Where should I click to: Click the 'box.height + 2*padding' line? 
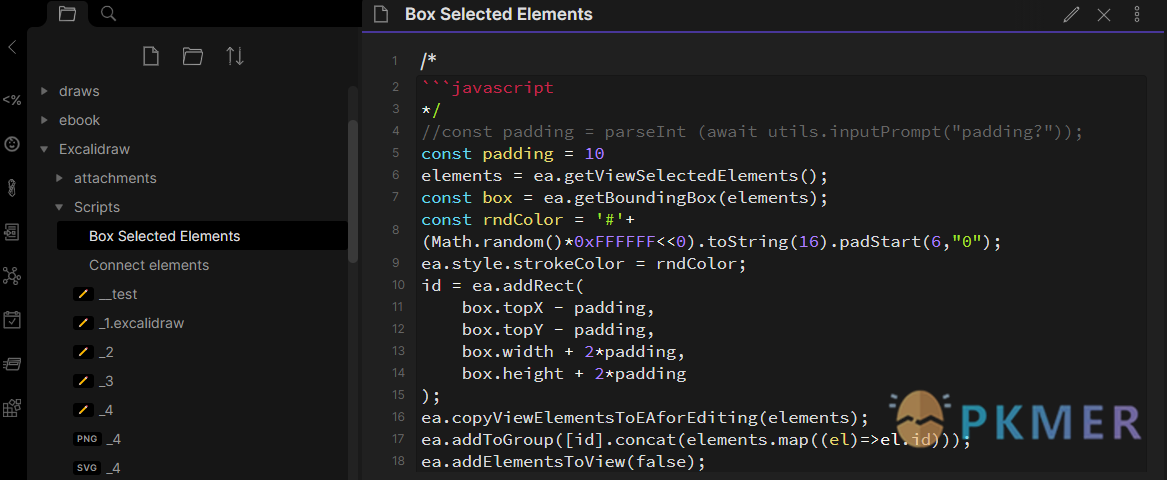pos(573,373)
